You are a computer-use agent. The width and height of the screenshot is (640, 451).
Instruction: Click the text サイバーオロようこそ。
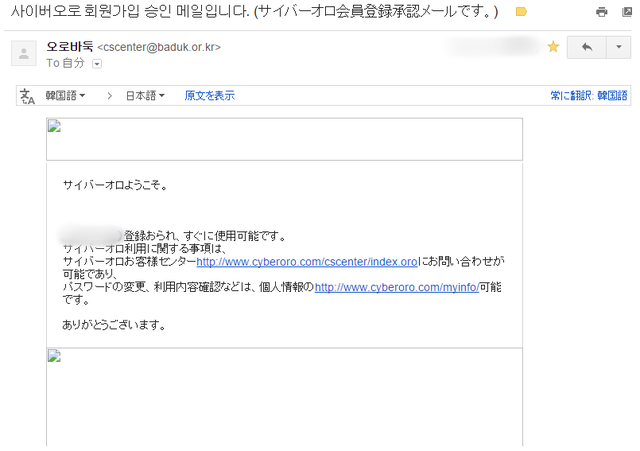pyautogui.click(x=115, y=185)
